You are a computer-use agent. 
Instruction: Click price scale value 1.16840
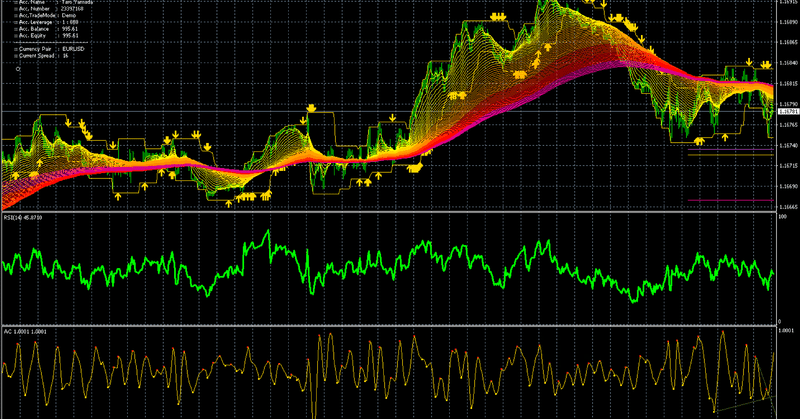(789, 63)
